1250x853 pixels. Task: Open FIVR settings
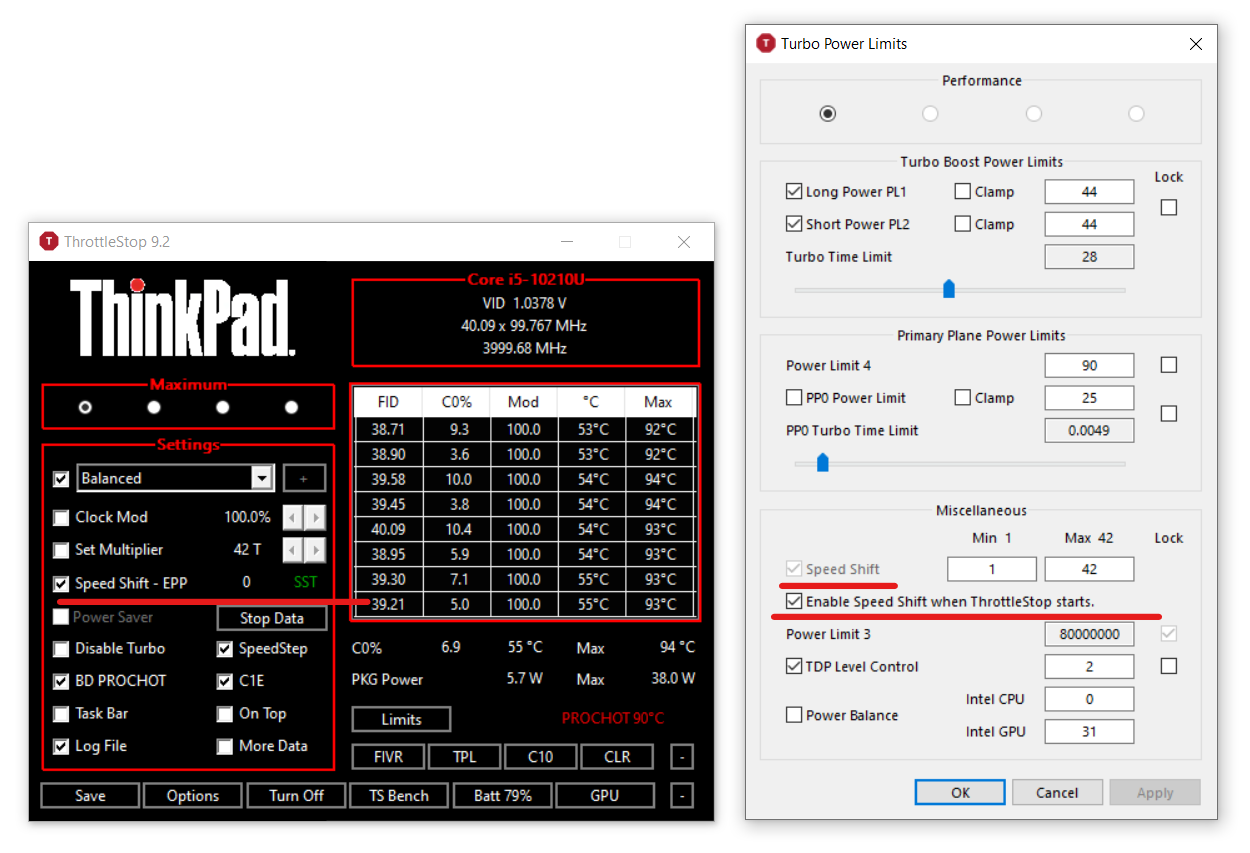pos(388,757)
